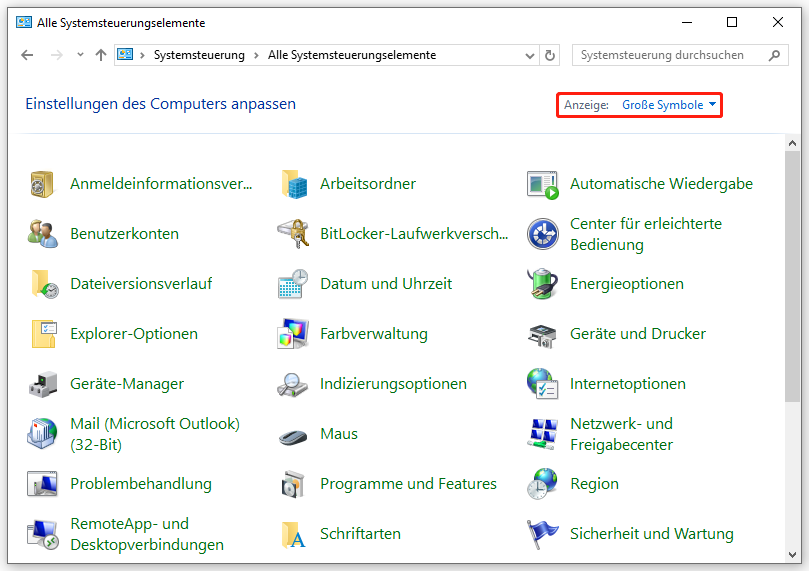809x571 pixels.
Task: Click the Alle Systemsteuerungselemente breadcrumb
Action: [x=352, y=55]
